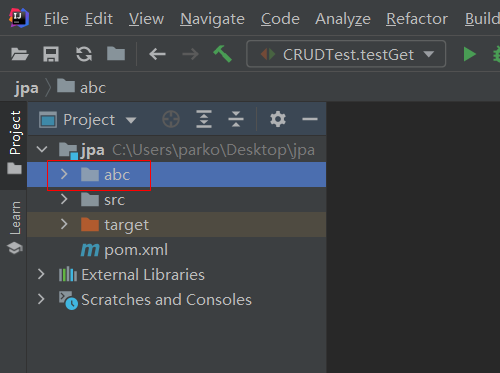
Task: Click the Expand All icon in Project panel
Action: click(x=204, y=119)
